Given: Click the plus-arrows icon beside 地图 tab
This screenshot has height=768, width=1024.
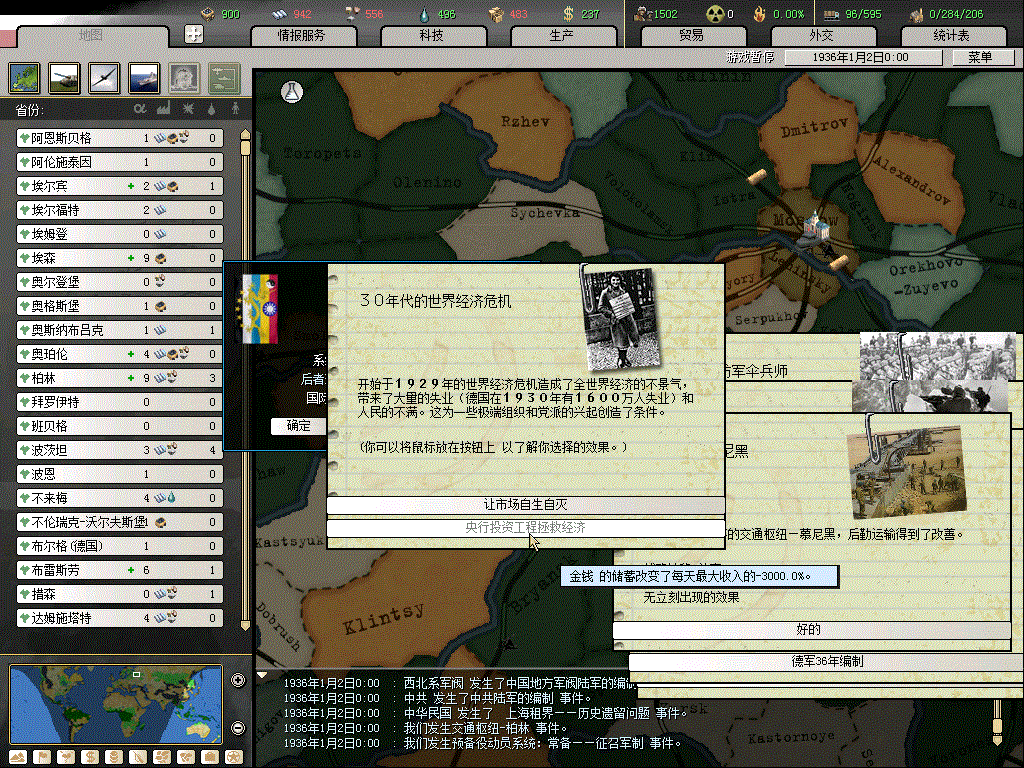Looking at the screenshot, I should 195,34.
